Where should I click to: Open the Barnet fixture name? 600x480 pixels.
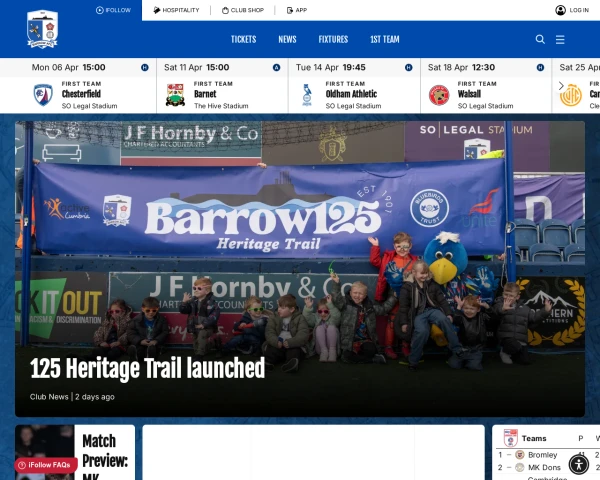tap(205, 94)
